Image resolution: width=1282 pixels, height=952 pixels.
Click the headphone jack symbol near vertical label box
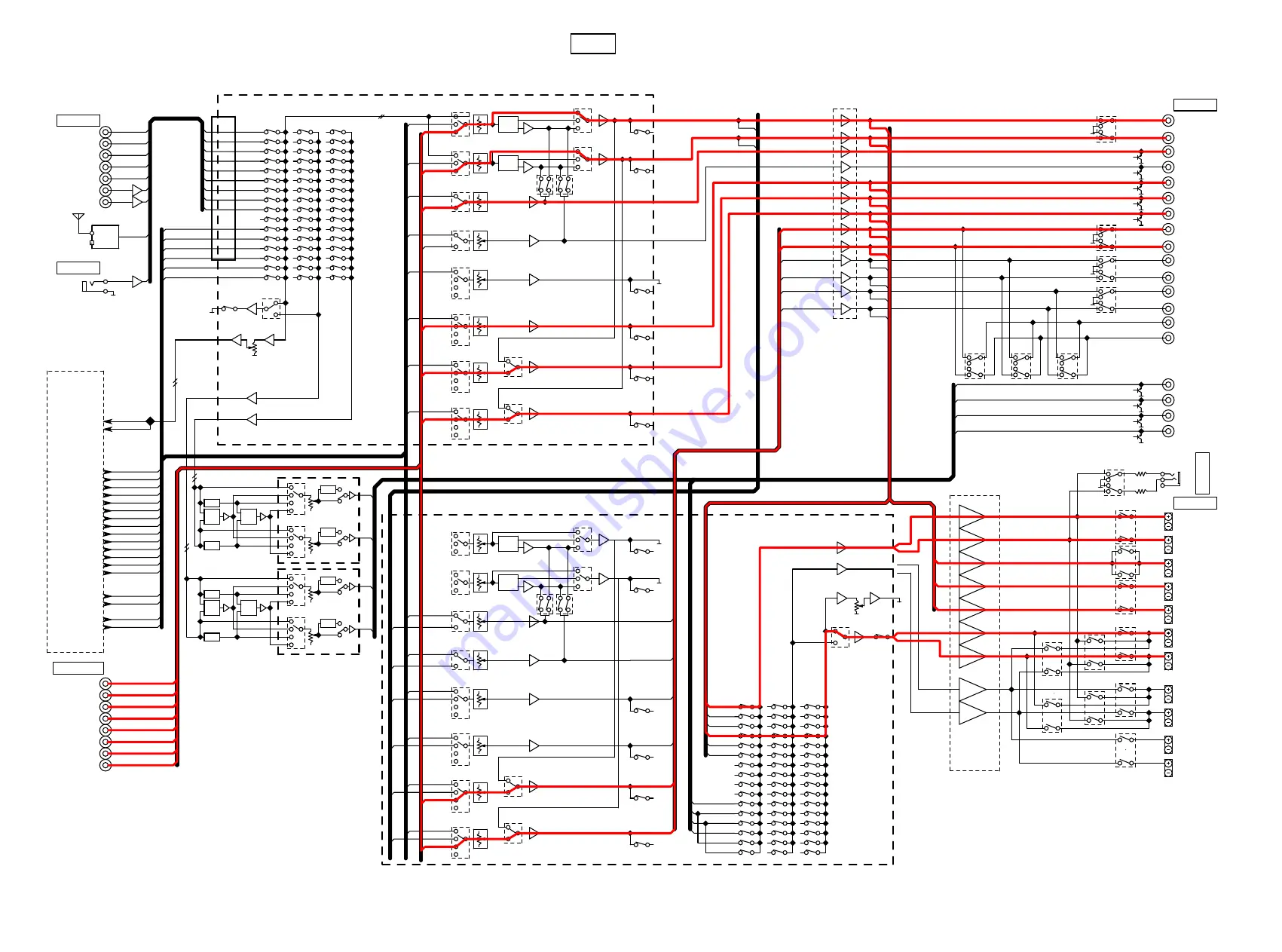(1171, 478)
